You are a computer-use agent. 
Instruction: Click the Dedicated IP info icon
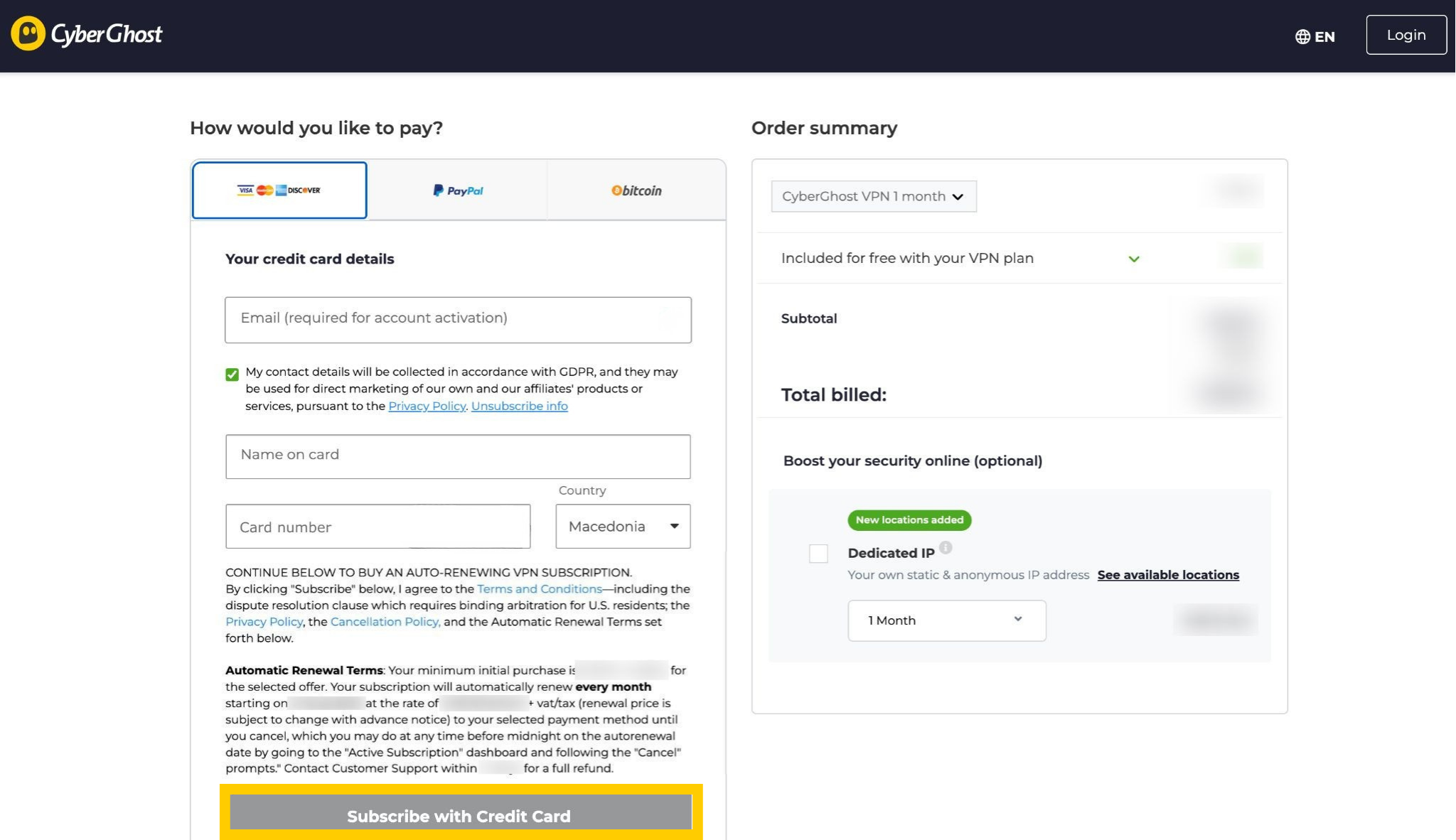point(945,547)
